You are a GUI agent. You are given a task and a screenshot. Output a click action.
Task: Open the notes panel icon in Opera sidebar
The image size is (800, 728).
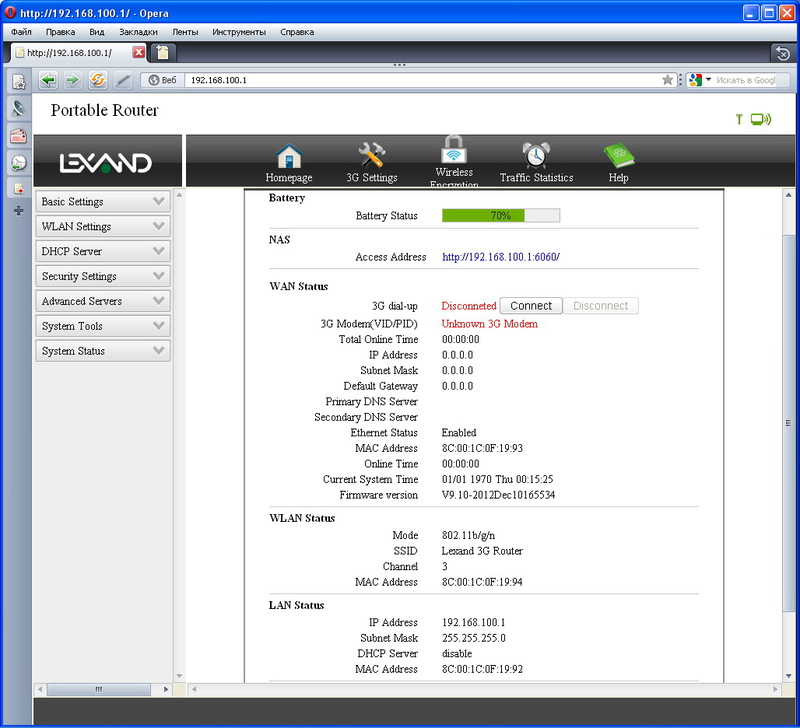pos(18,189)
